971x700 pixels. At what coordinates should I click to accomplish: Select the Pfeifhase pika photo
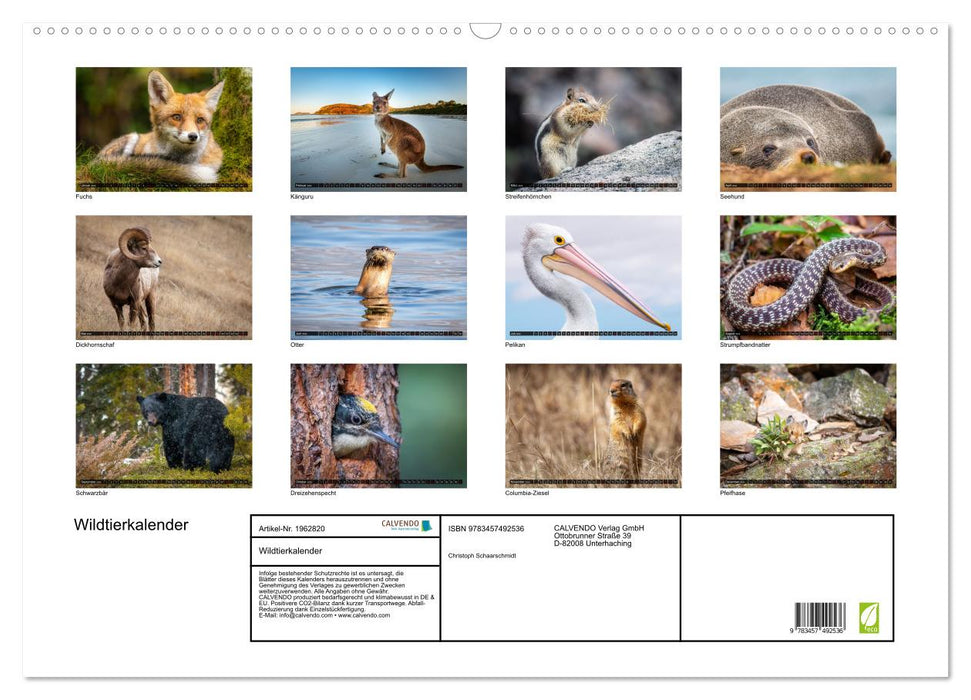coord(807,425)
